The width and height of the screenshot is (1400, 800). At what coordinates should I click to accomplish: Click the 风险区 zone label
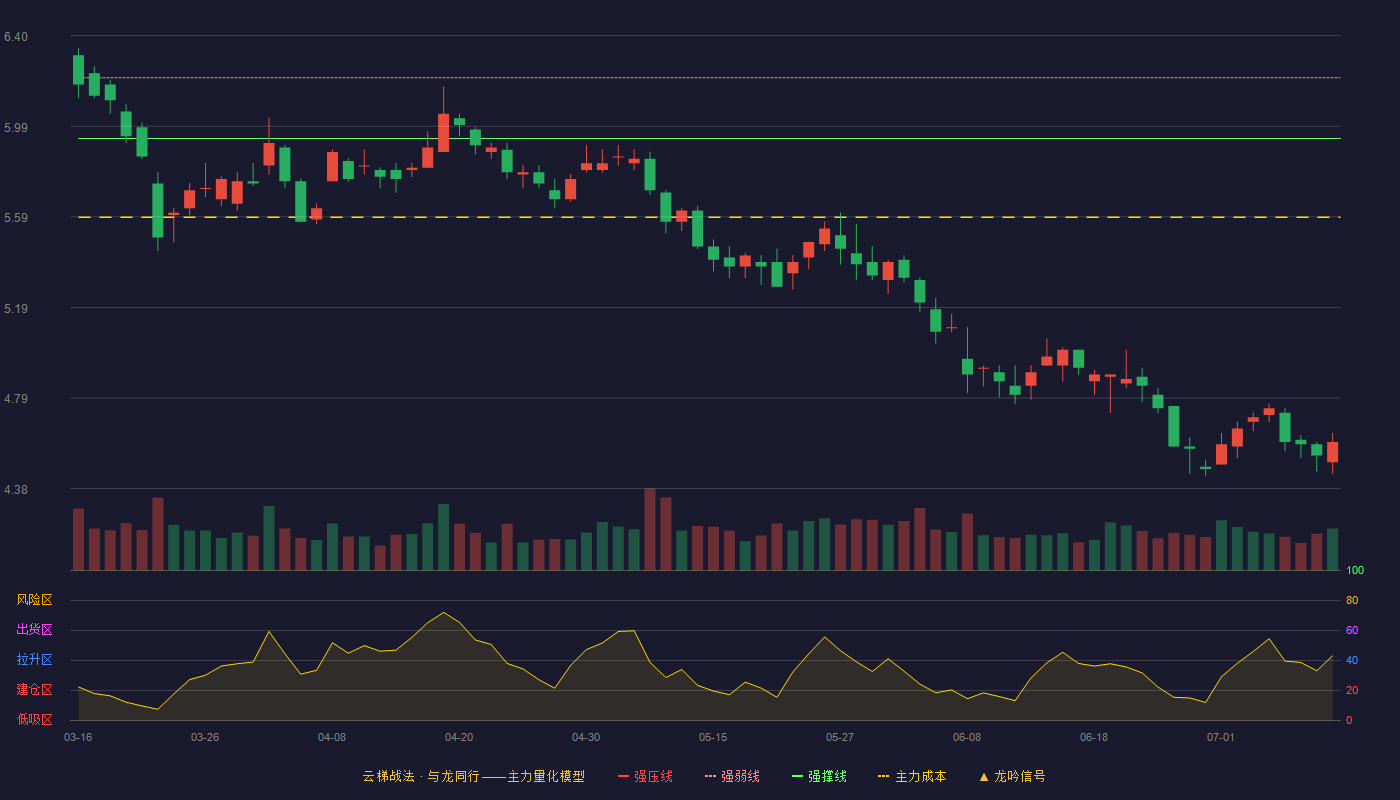34,600
